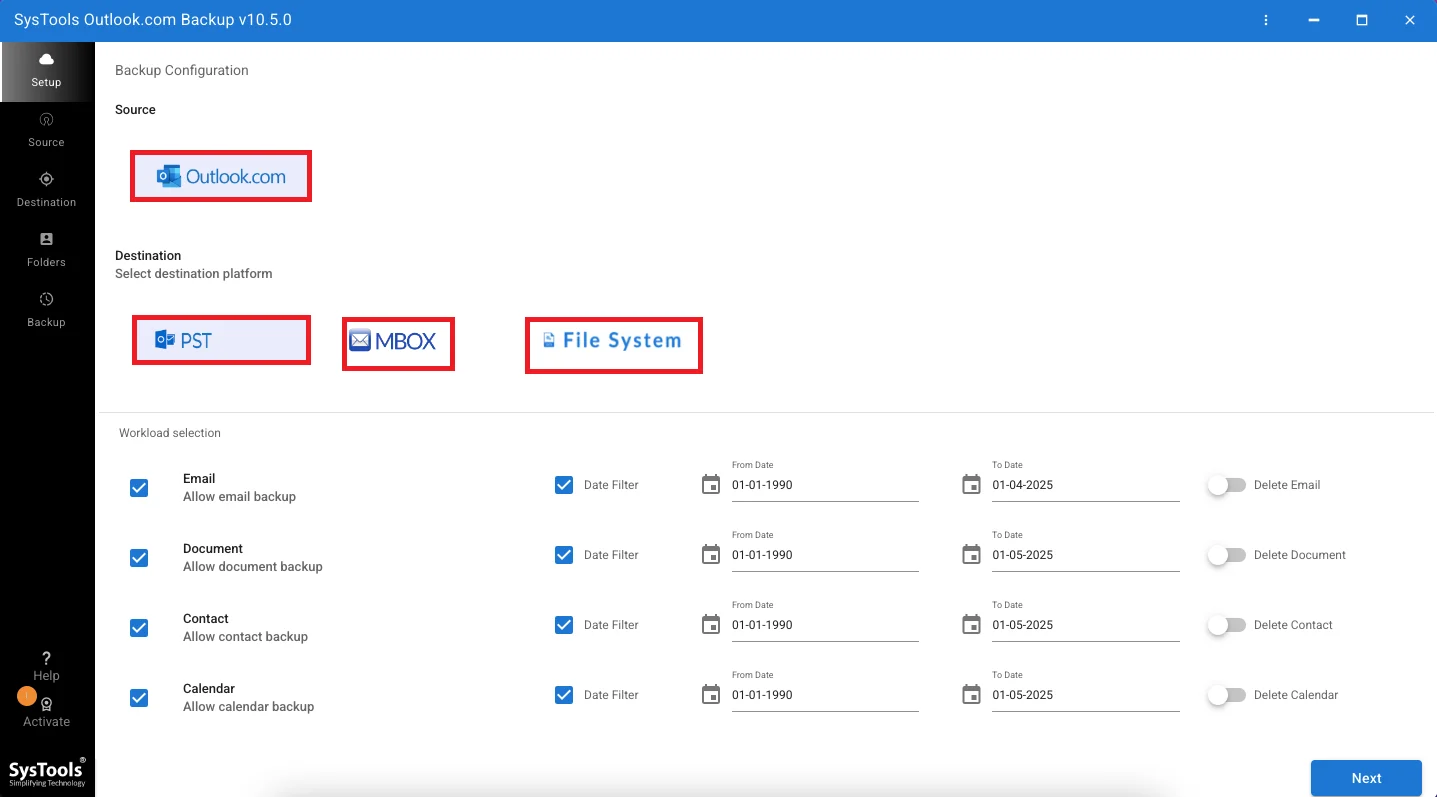Image resolution: width=1437 pixels, height=797 pixels.
Task: Click the "Workload selection" heading
Action: 170,433
